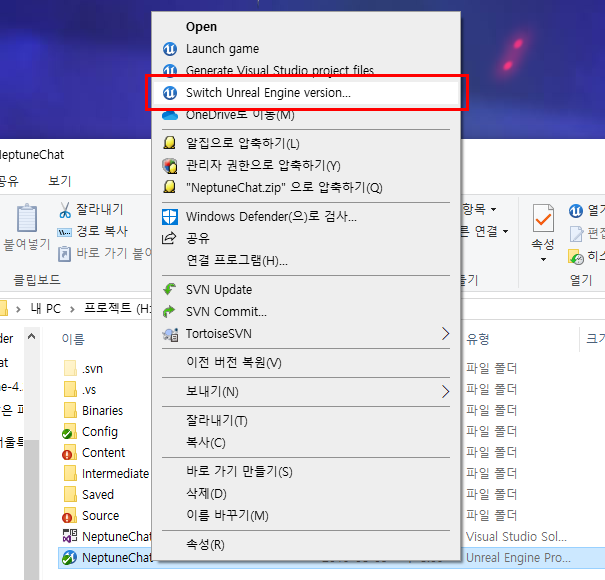Select the Saved folder
Screen dimensions: 605x580
click(88, 494)
